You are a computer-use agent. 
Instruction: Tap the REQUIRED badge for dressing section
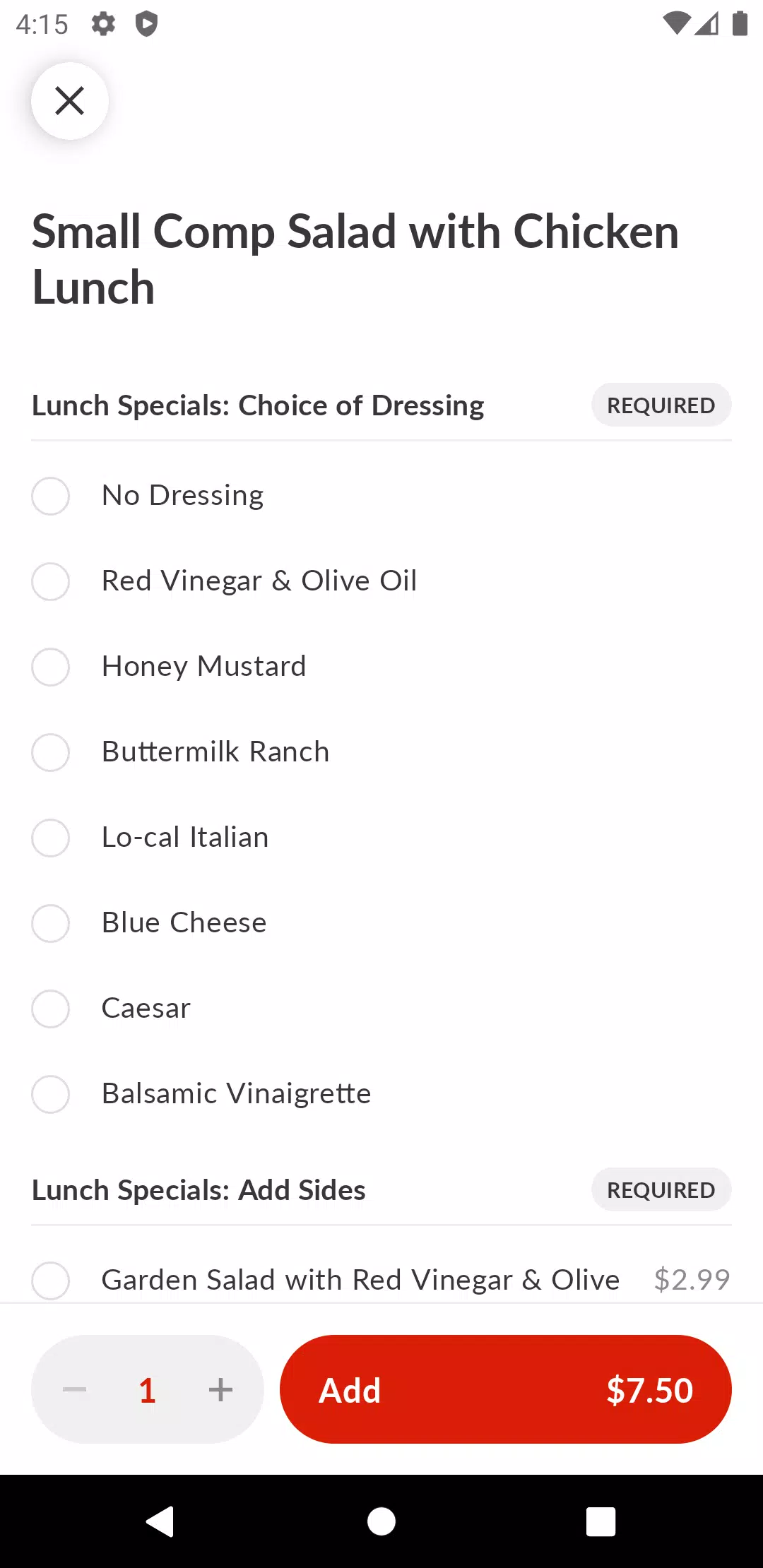tap(661, 405)
